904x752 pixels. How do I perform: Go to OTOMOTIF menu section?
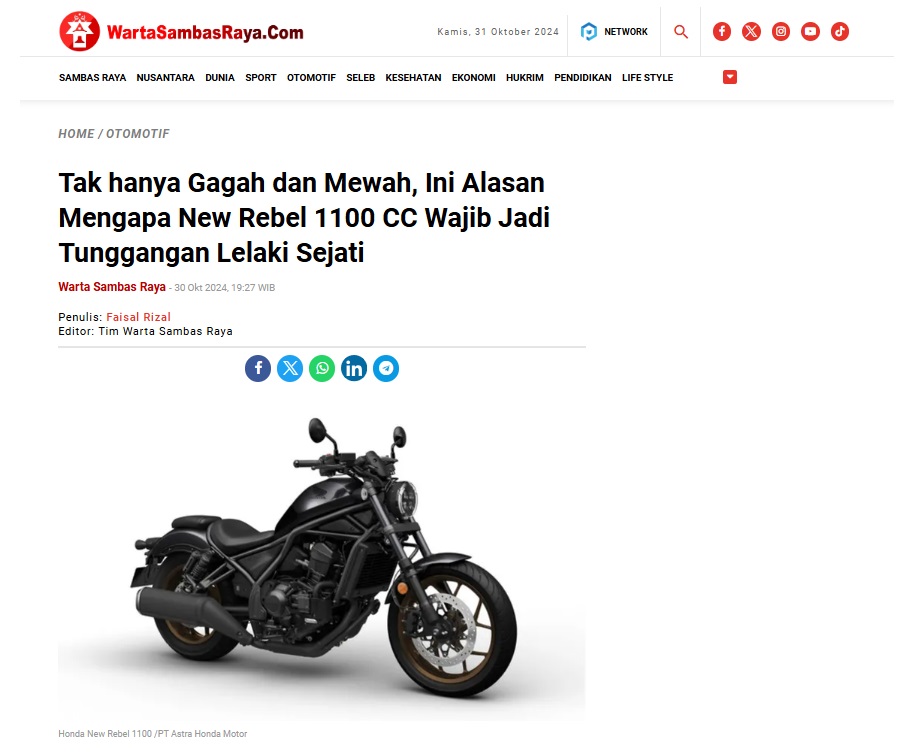pos(311,77)
